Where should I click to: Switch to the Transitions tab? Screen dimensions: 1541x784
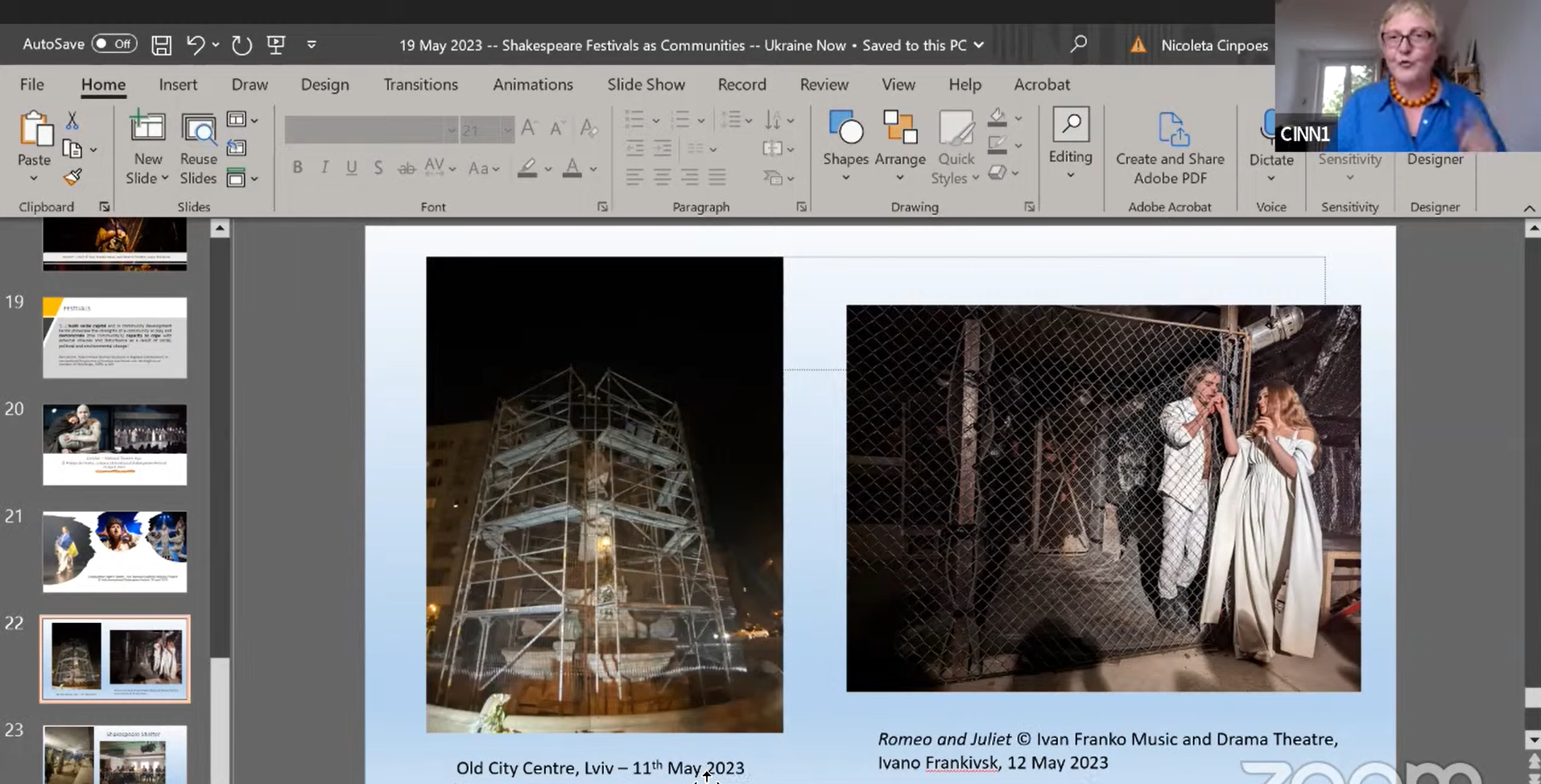pyautogui.click(x=420, y=85)
